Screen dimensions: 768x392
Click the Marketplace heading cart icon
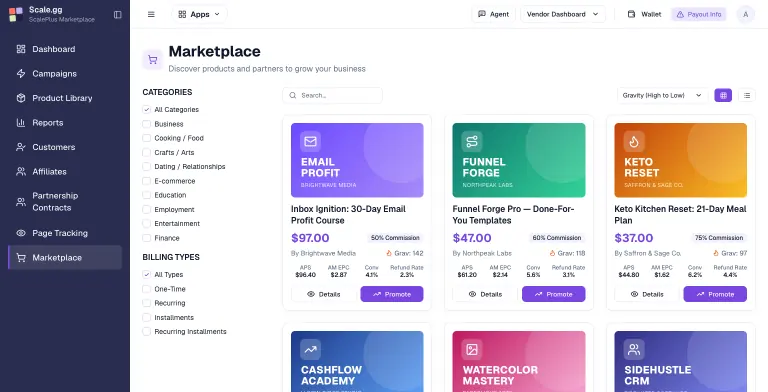[153, 60]
